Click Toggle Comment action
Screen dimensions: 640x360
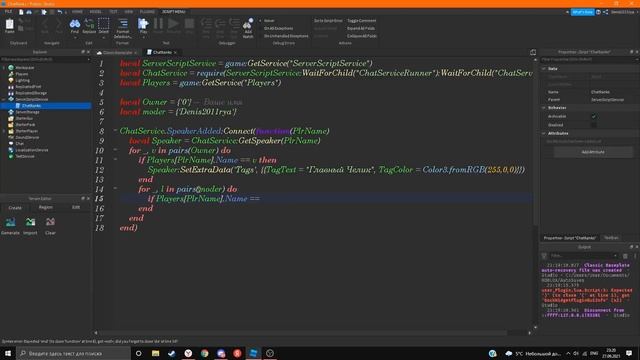pyautogui.click(x=362, y=20)
